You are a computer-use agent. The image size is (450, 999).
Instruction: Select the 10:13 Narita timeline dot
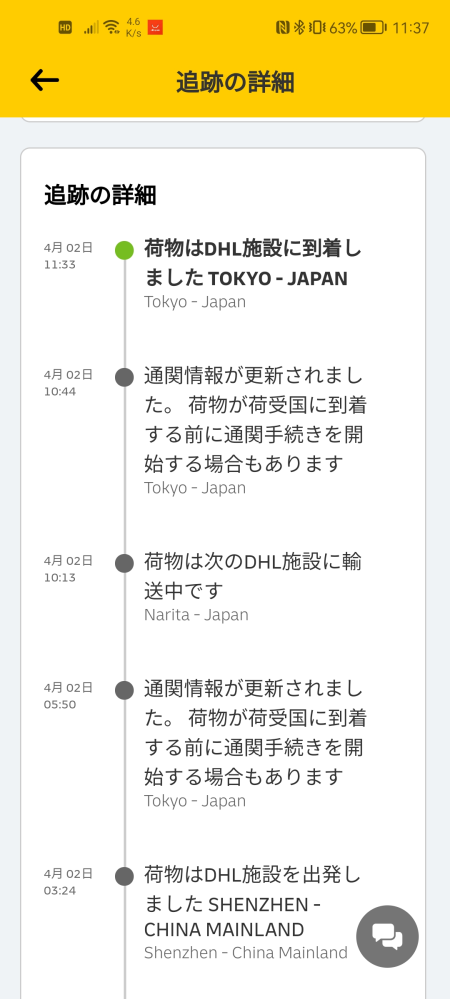tap(124, 563)
